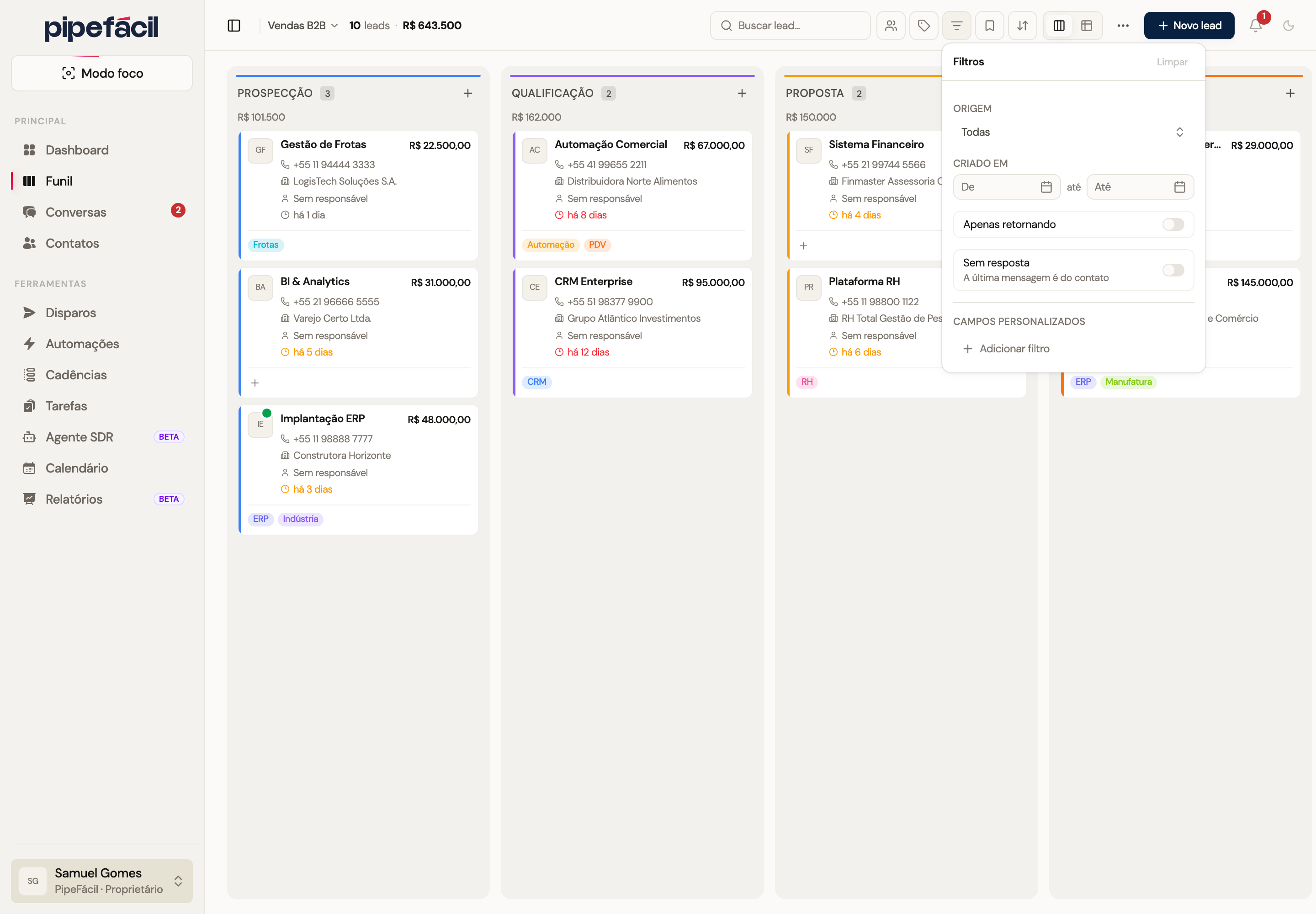Switch to kanban board view icon

point(1059,25)
